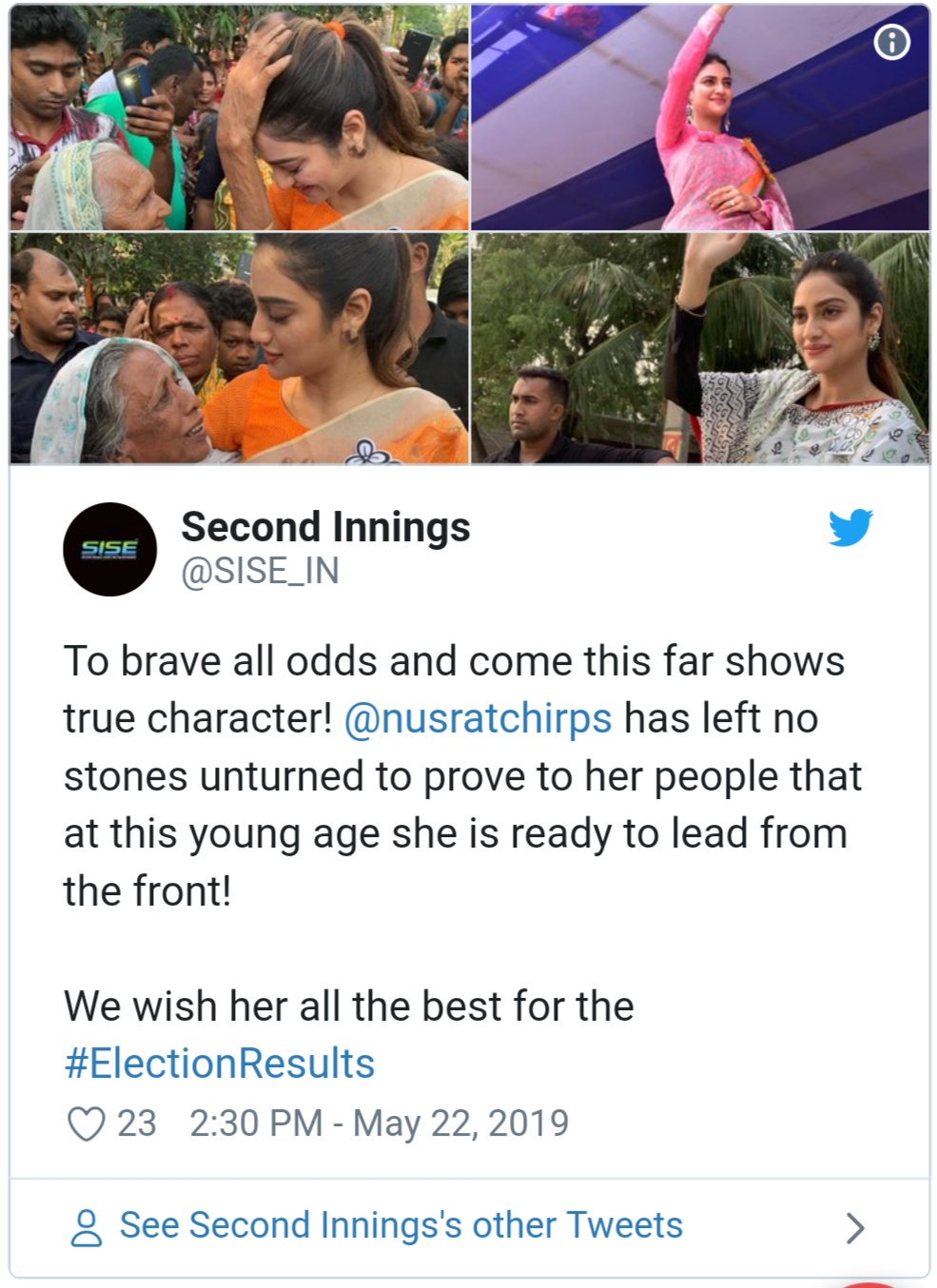
Task: Click the tweet text starting "To brave all odds"
Action: (x=462, y=776)
